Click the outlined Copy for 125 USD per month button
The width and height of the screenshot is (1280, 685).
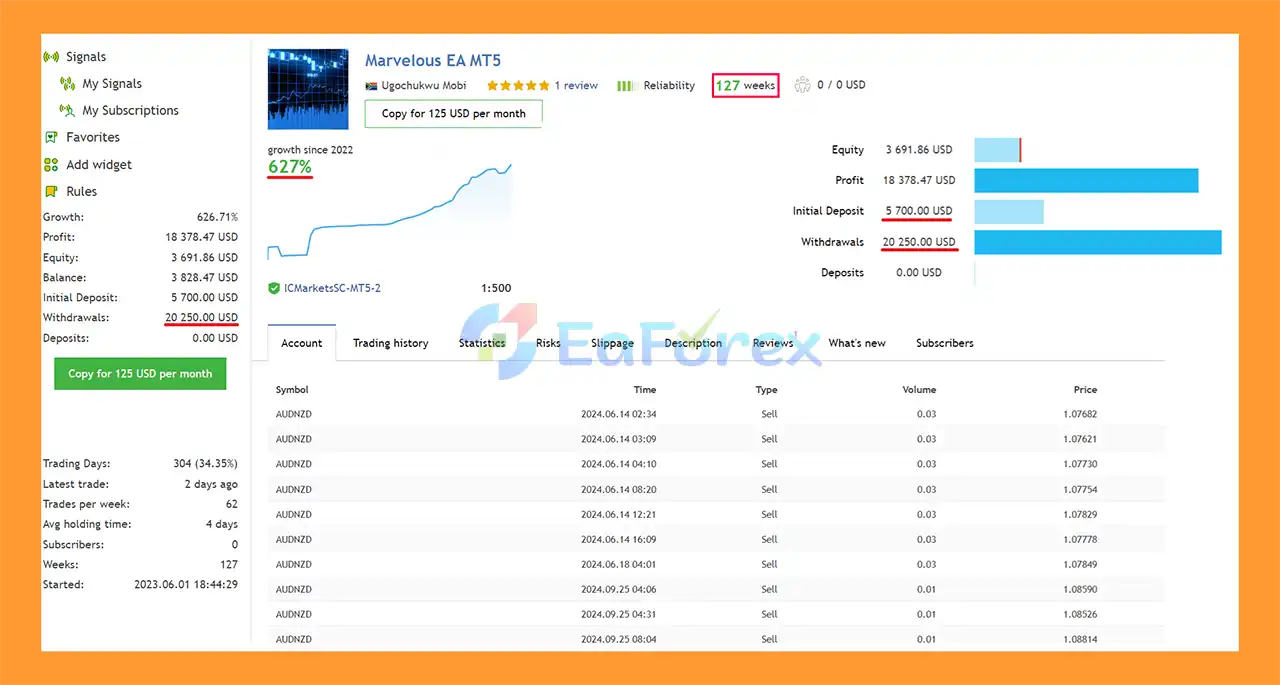(x=454, y=114)
